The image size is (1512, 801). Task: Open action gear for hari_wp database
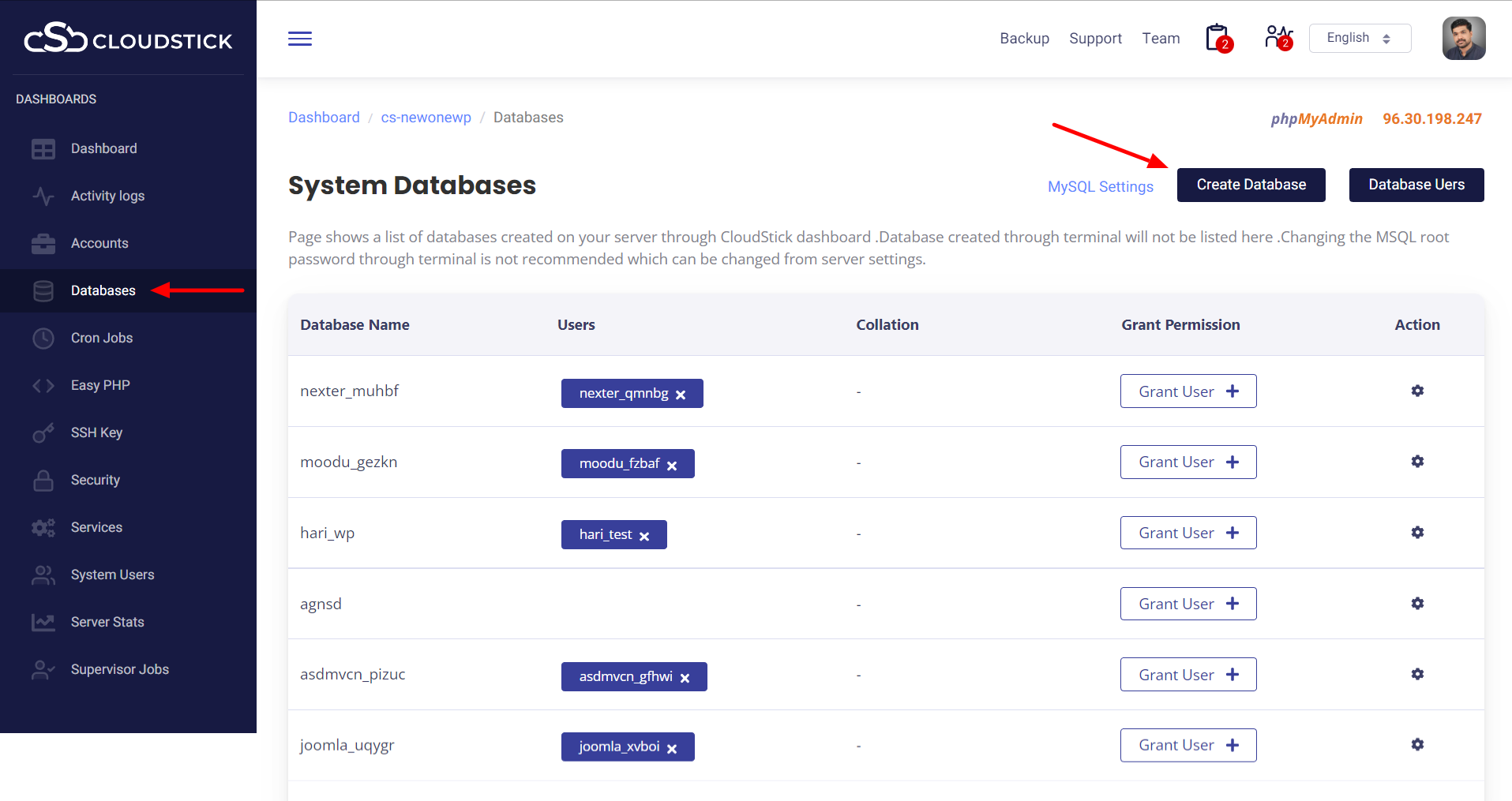(1417, 533)
